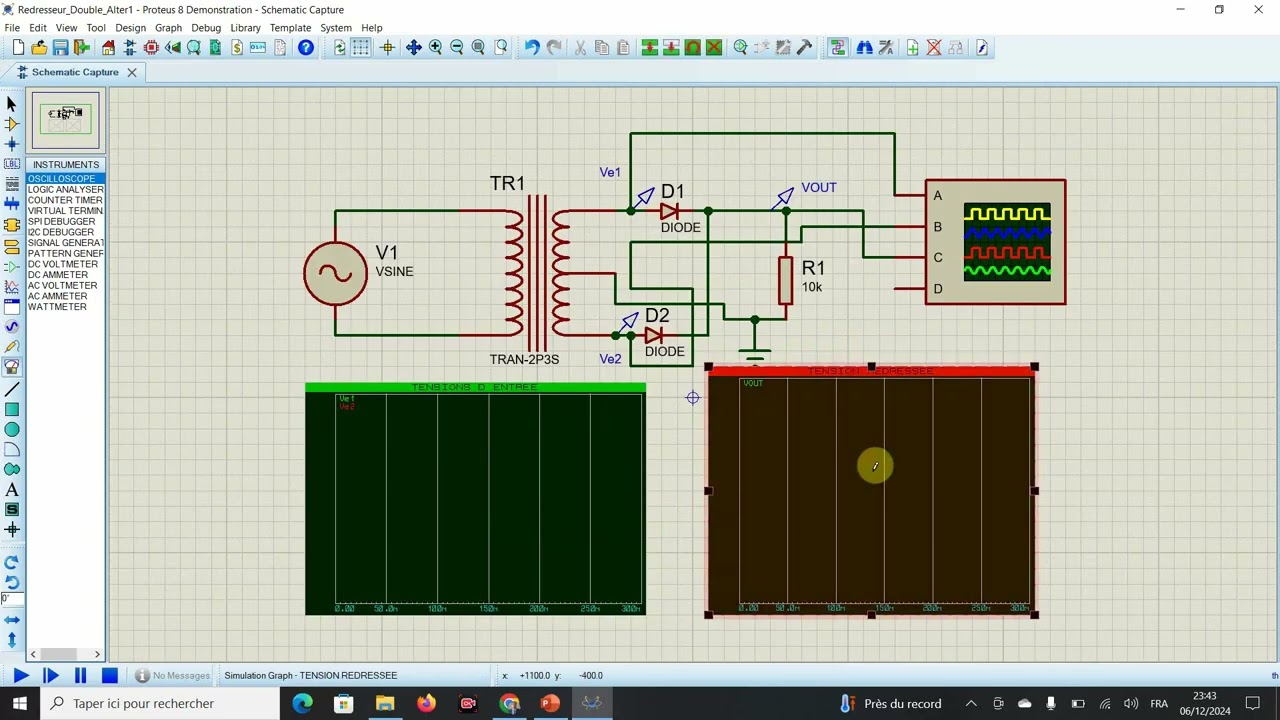Viewport: 1280px width, 720px height.
Task: Open the Library menu
Action: (x=245, y=28)
